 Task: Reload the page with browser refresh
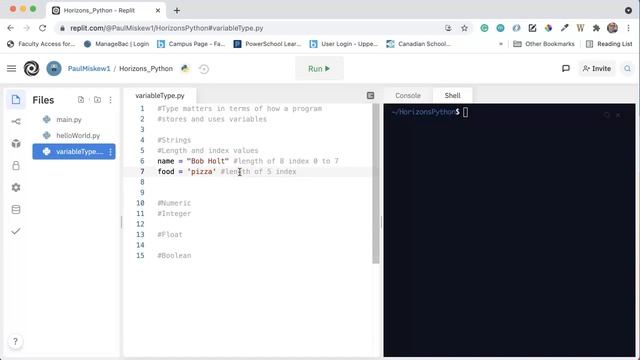point(42,28)
